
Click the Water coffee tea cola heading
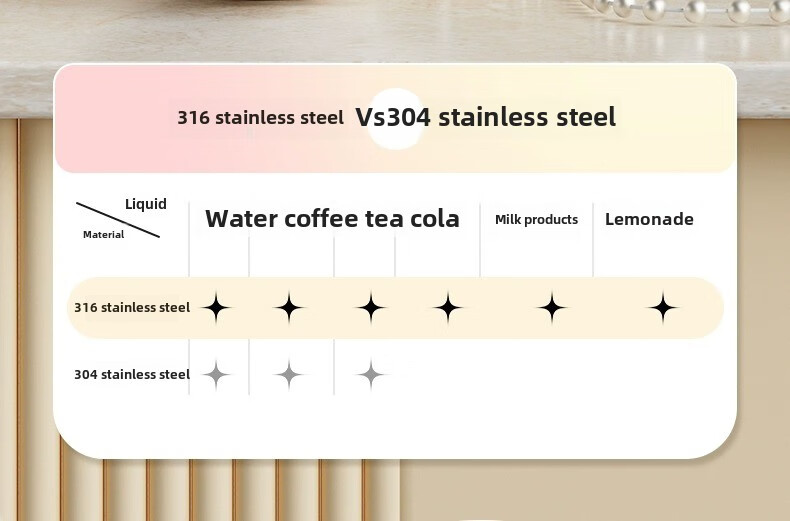click(x=332, y=220)
